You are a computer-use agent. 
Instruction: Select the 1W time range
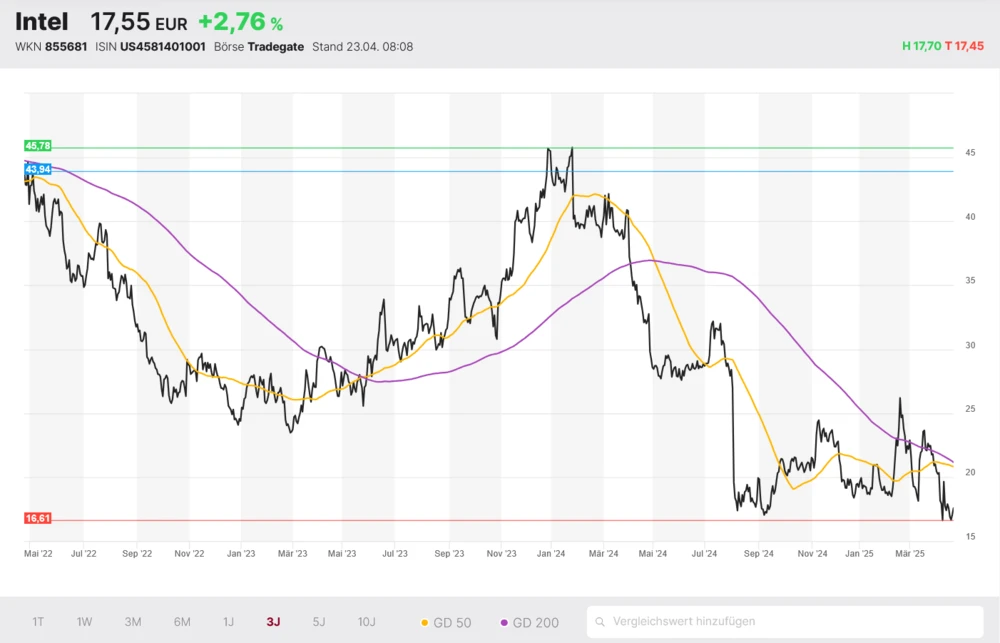85,622
